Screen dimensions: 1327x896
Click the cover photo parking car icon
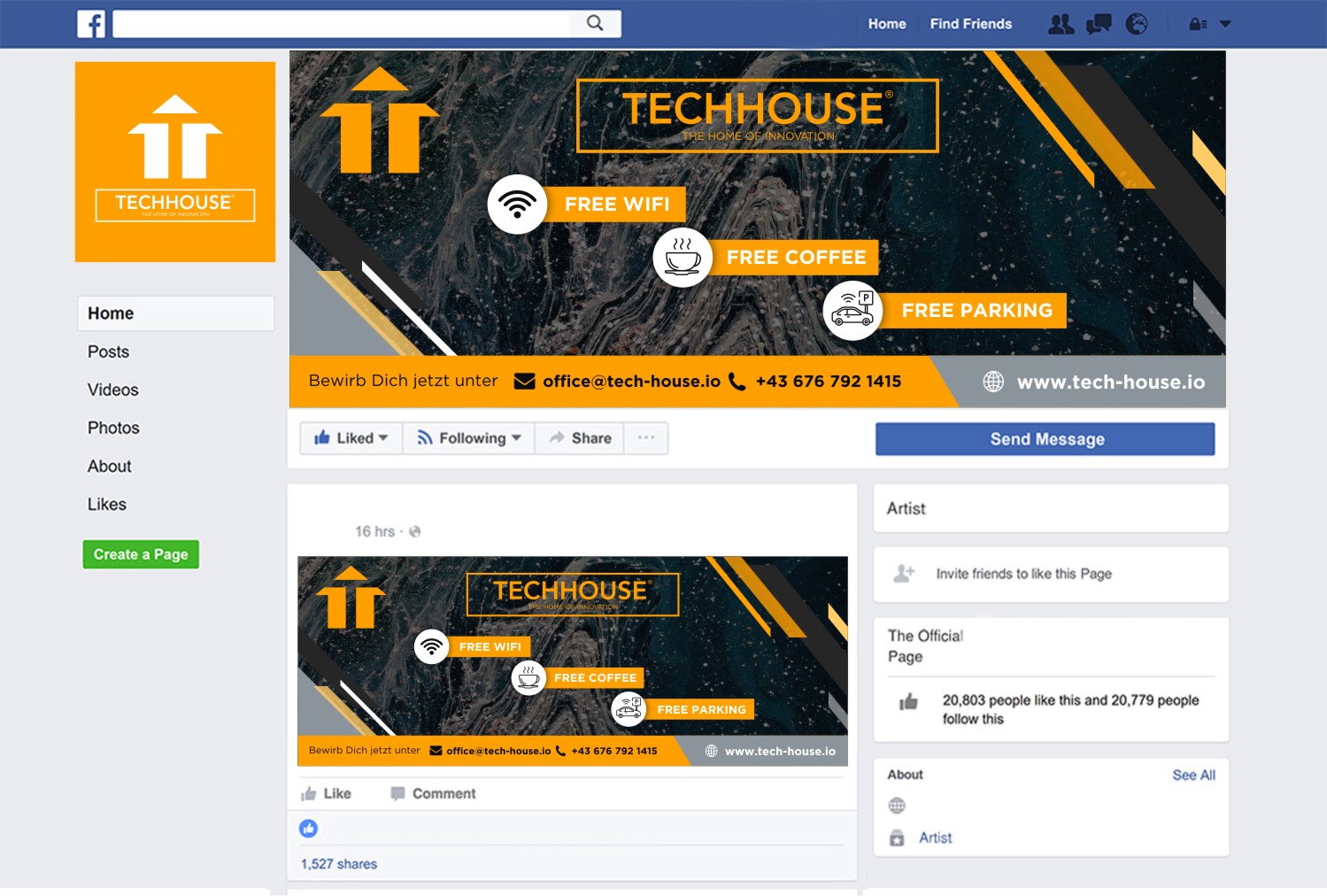click(x=853, y=311)
